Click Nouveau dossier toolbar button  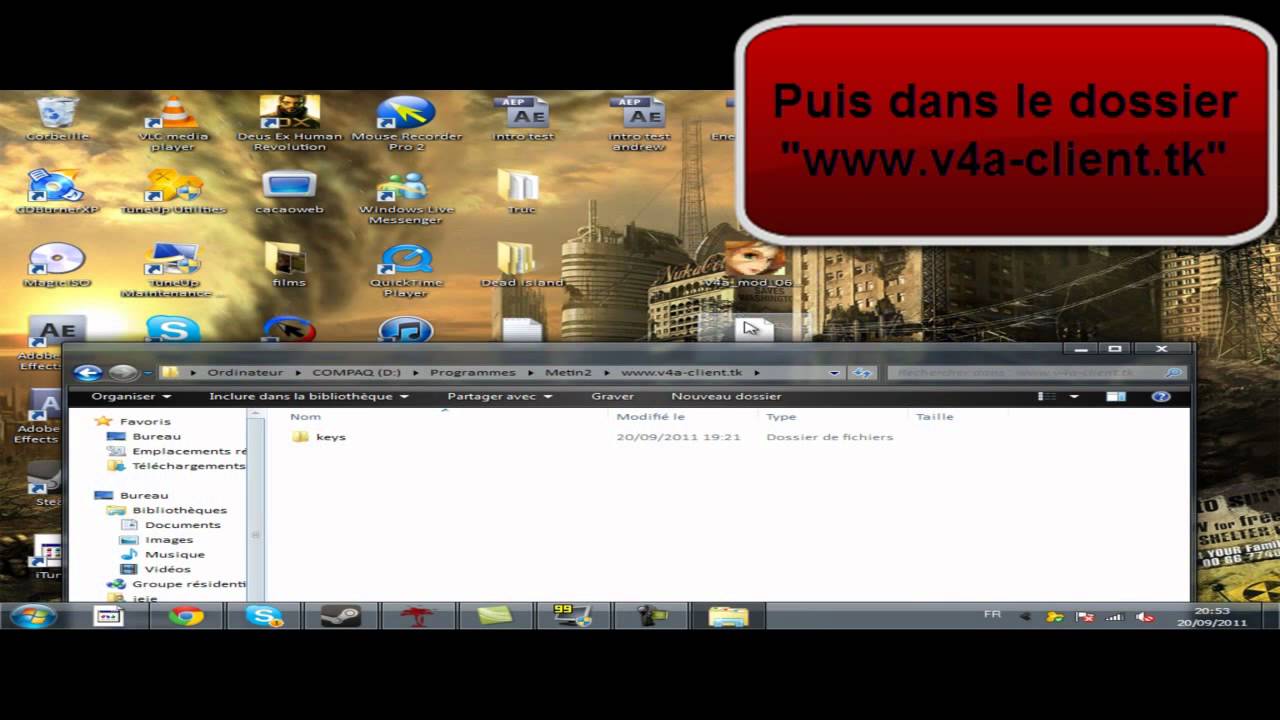coord(726,396)
